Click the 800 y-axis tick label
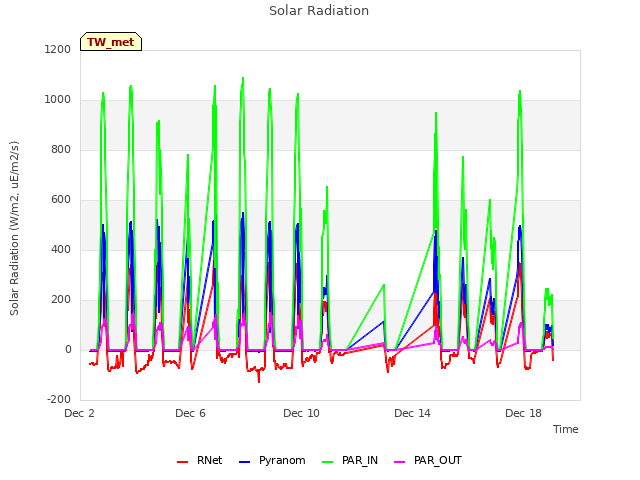Image resolution: width=640 pixels, height=480 pixels. coord(61,149)
